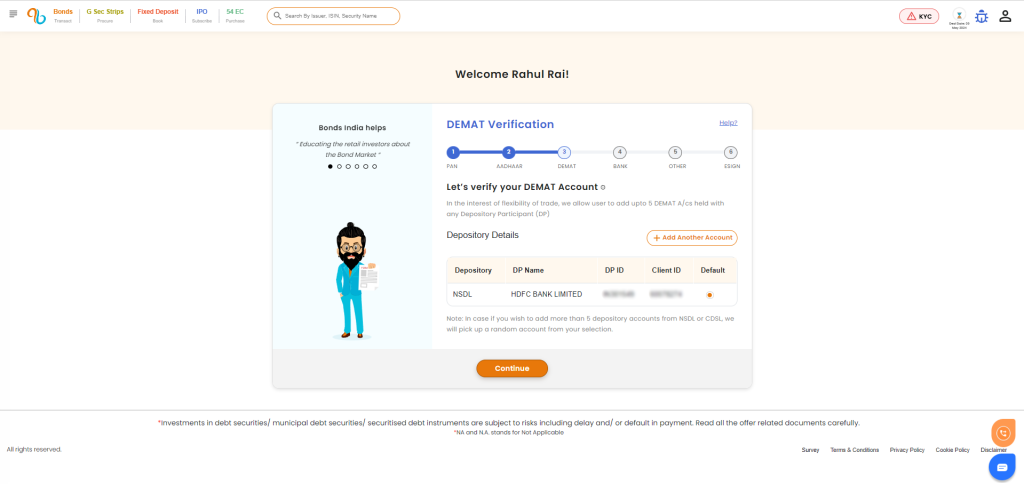
Task: Click the blue bug report icon
Action: 981,16
